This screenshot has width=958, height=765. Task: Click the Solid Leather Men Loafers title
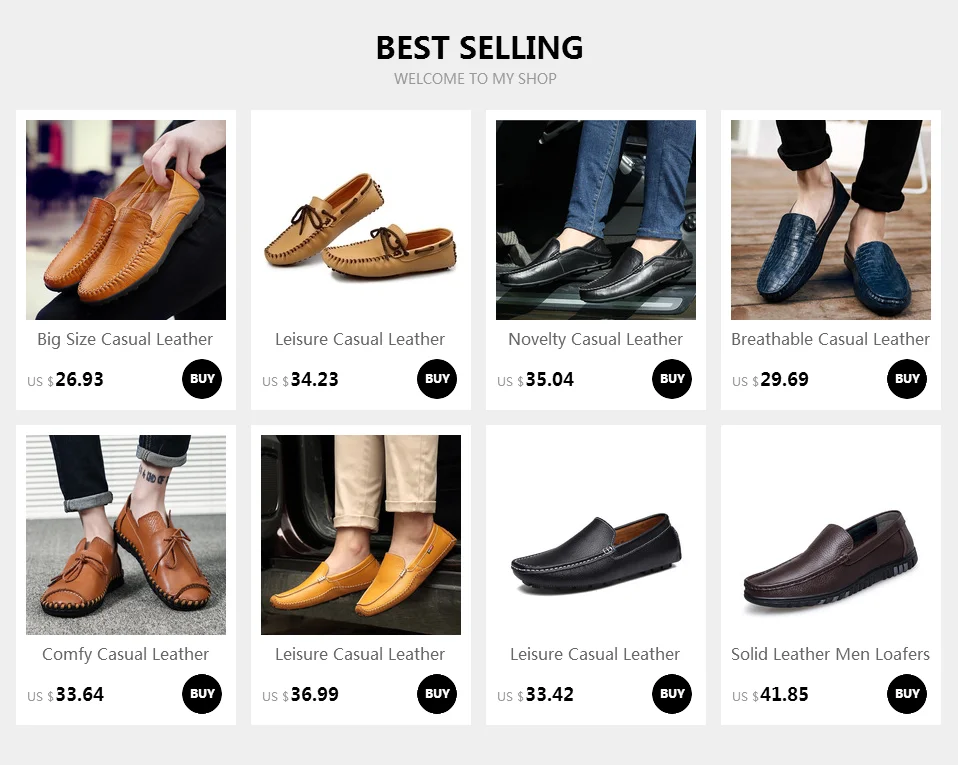[x=830, y=654]
